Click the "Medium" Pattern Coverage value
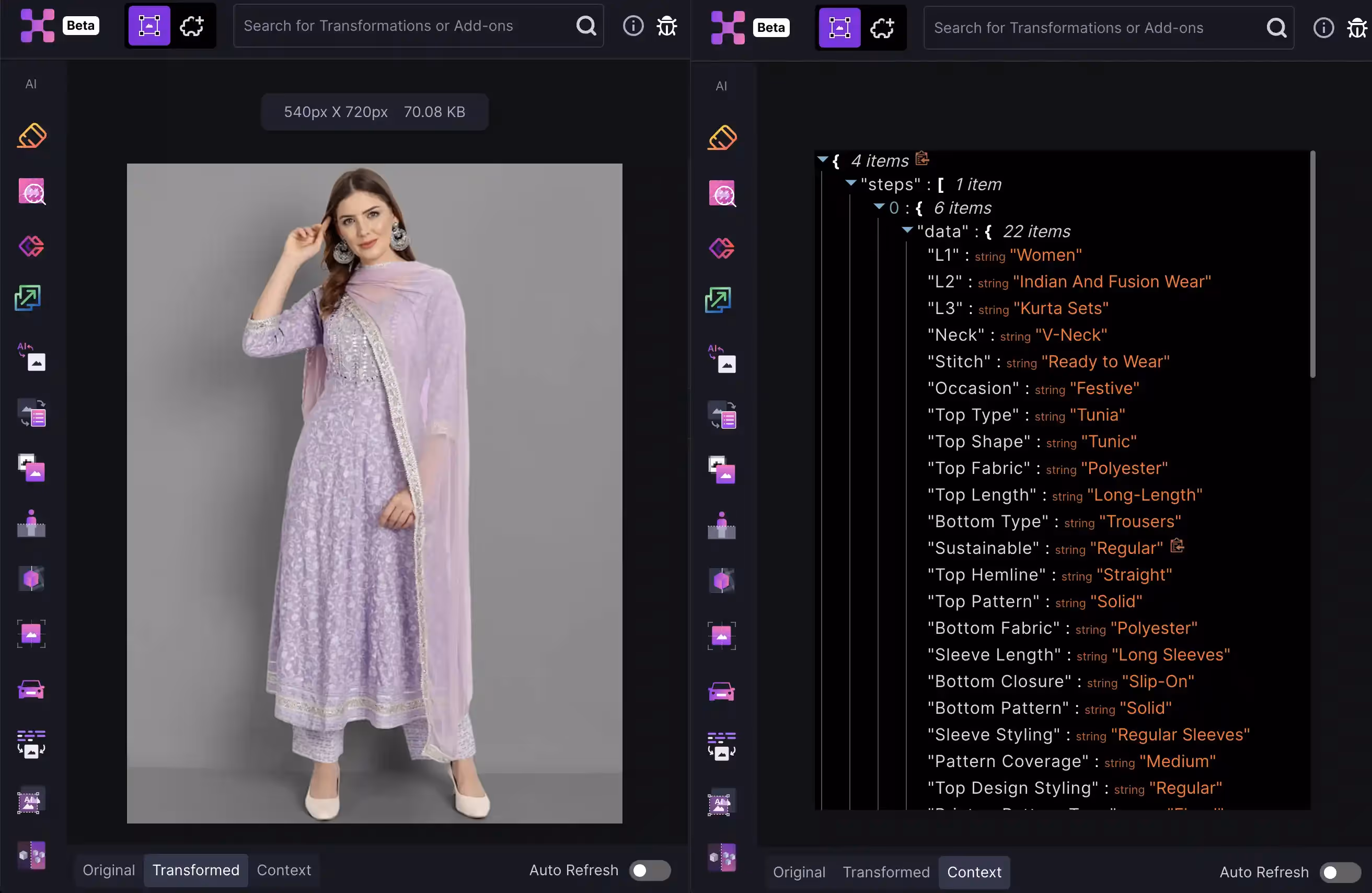Image resolution: width=1372 pixels, height=893 pixels. (x=1177, y=761)
